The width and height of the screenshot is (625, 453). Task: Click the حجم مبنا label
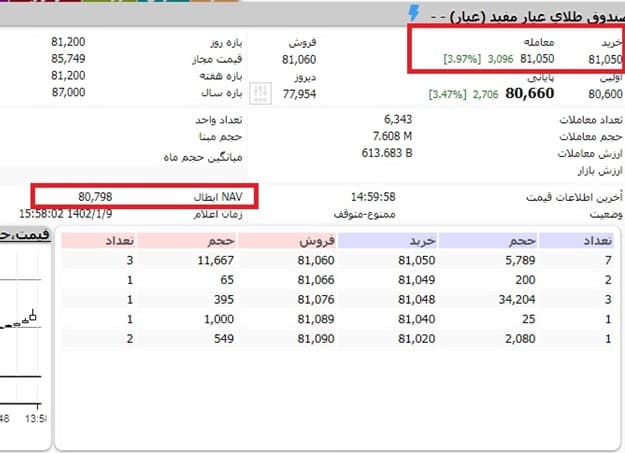(220, 137)
